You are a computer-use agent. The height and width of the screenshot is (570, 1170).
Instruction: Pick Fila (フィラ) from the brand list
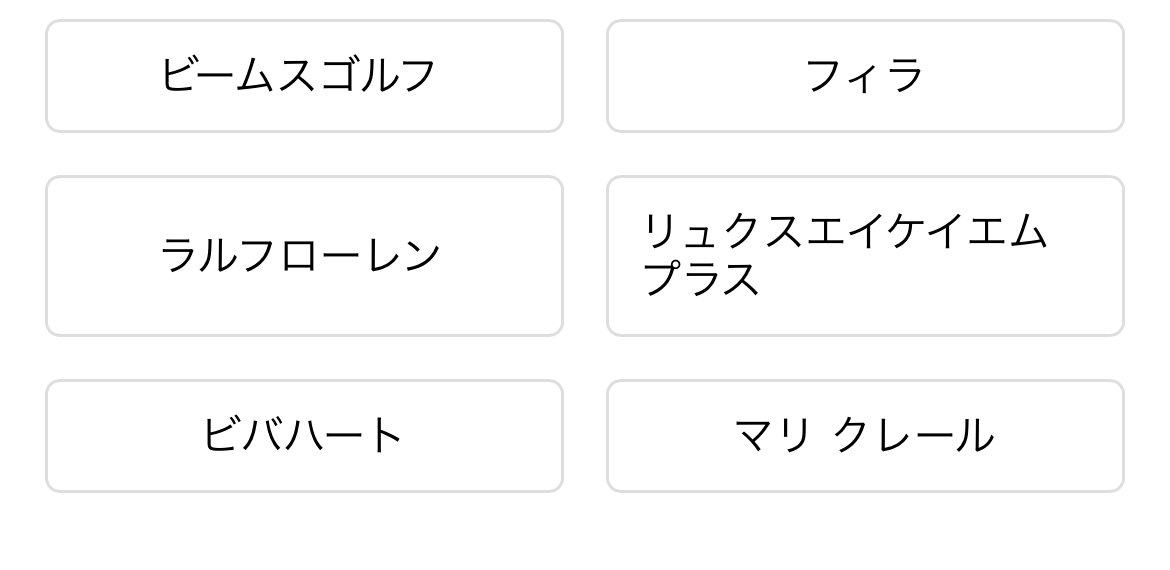click(865, 76)
